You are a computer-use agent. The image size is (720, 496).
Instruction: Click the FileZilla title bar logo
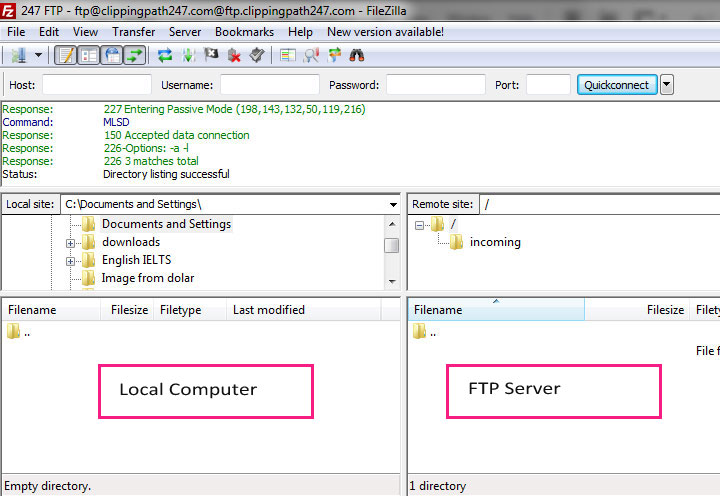(x=8, y=10)
